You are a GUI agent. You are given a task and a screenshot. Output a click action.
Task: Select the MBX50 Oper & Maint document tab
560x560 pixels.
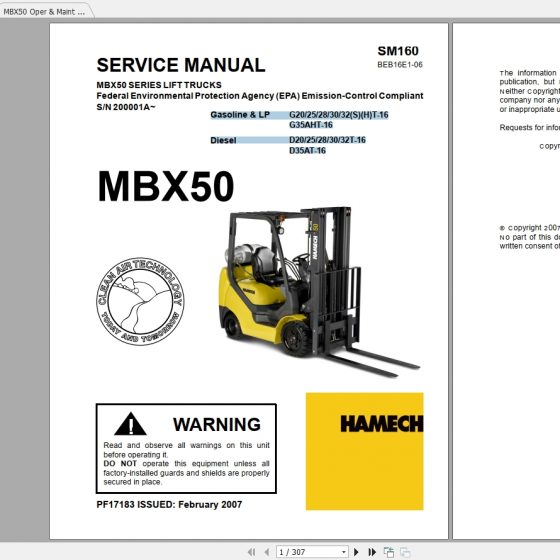point(44,12)
